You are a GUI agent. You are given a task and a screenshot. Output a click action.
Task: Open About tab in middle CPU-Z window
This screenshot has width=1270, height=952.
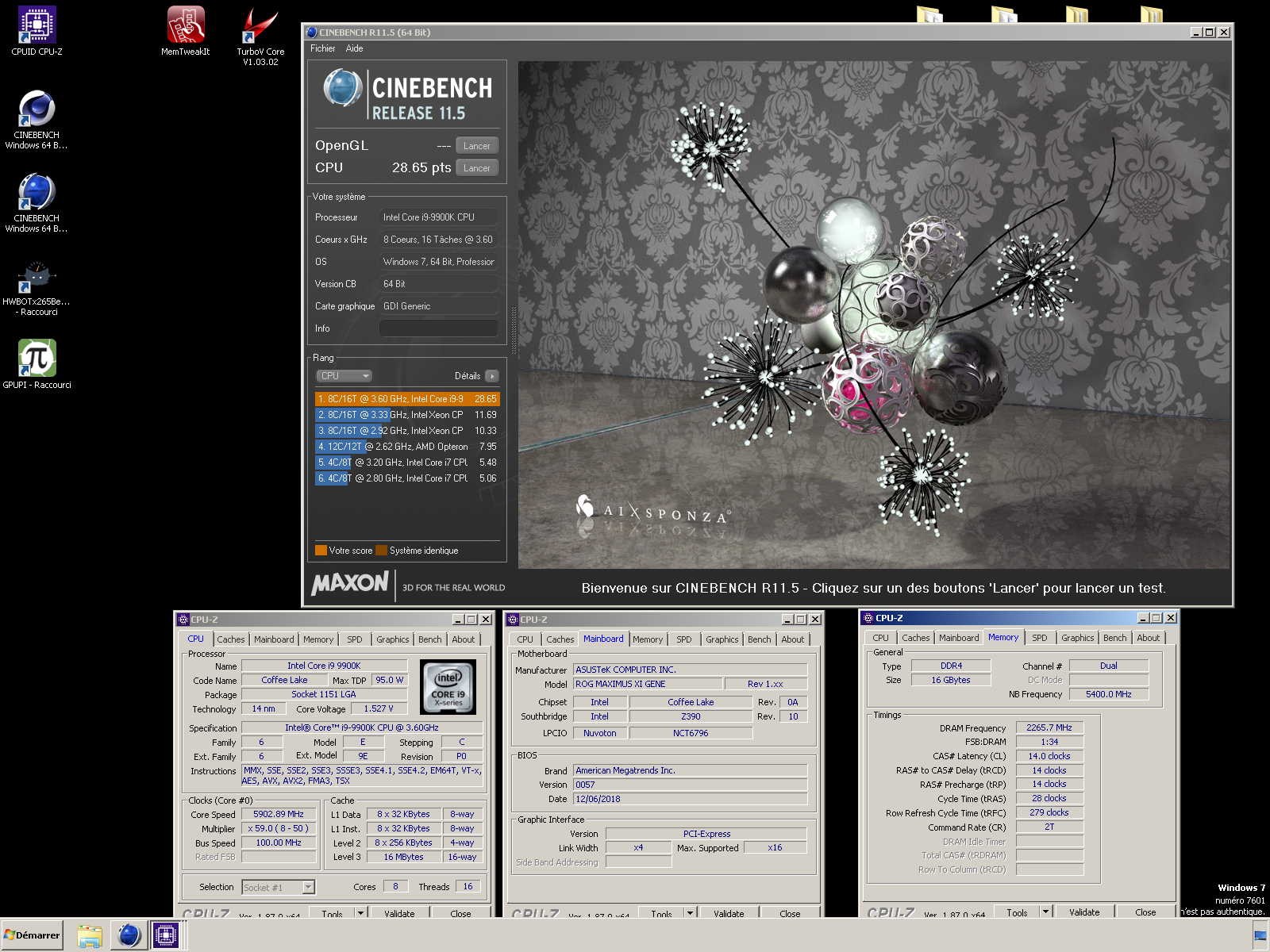793,639
